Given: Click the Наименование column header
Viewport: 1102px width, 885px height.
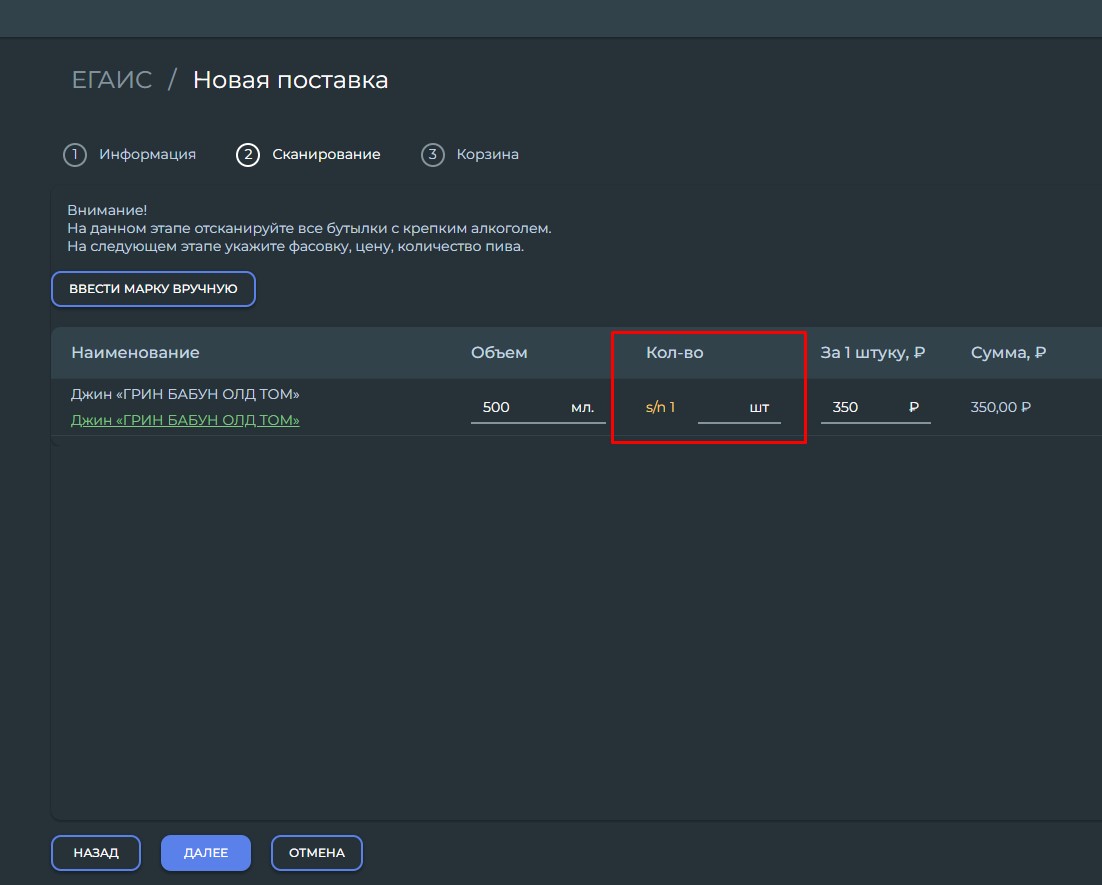Looking at the screenshot, I should click(x=136, y=353).
